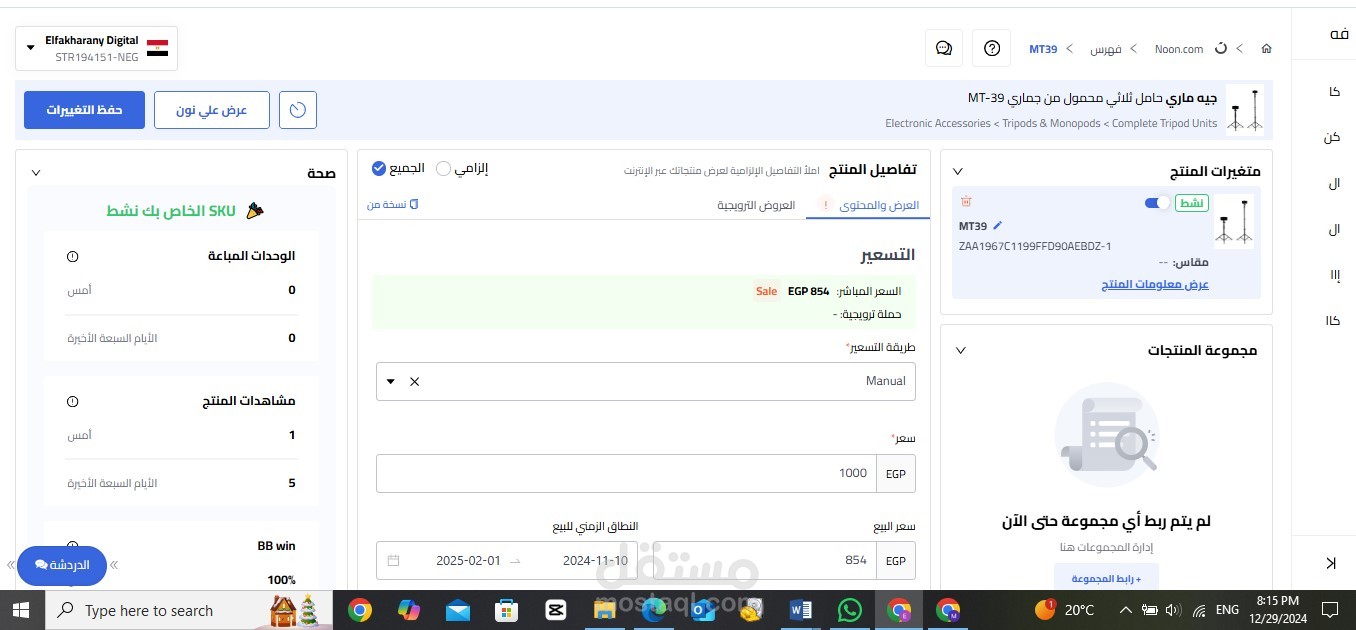The width and height of the screenshot is (1356, 630).
Task: Click the tripod thumbnail in product header
Action: click(x=1245, y=110)
